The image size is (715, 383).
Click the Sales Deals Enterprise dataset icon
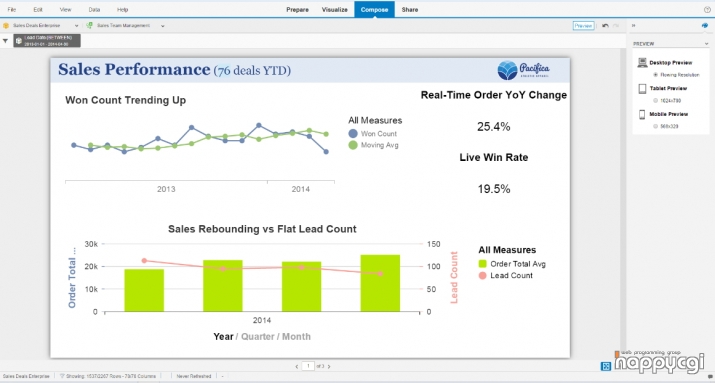coord(6,26)
